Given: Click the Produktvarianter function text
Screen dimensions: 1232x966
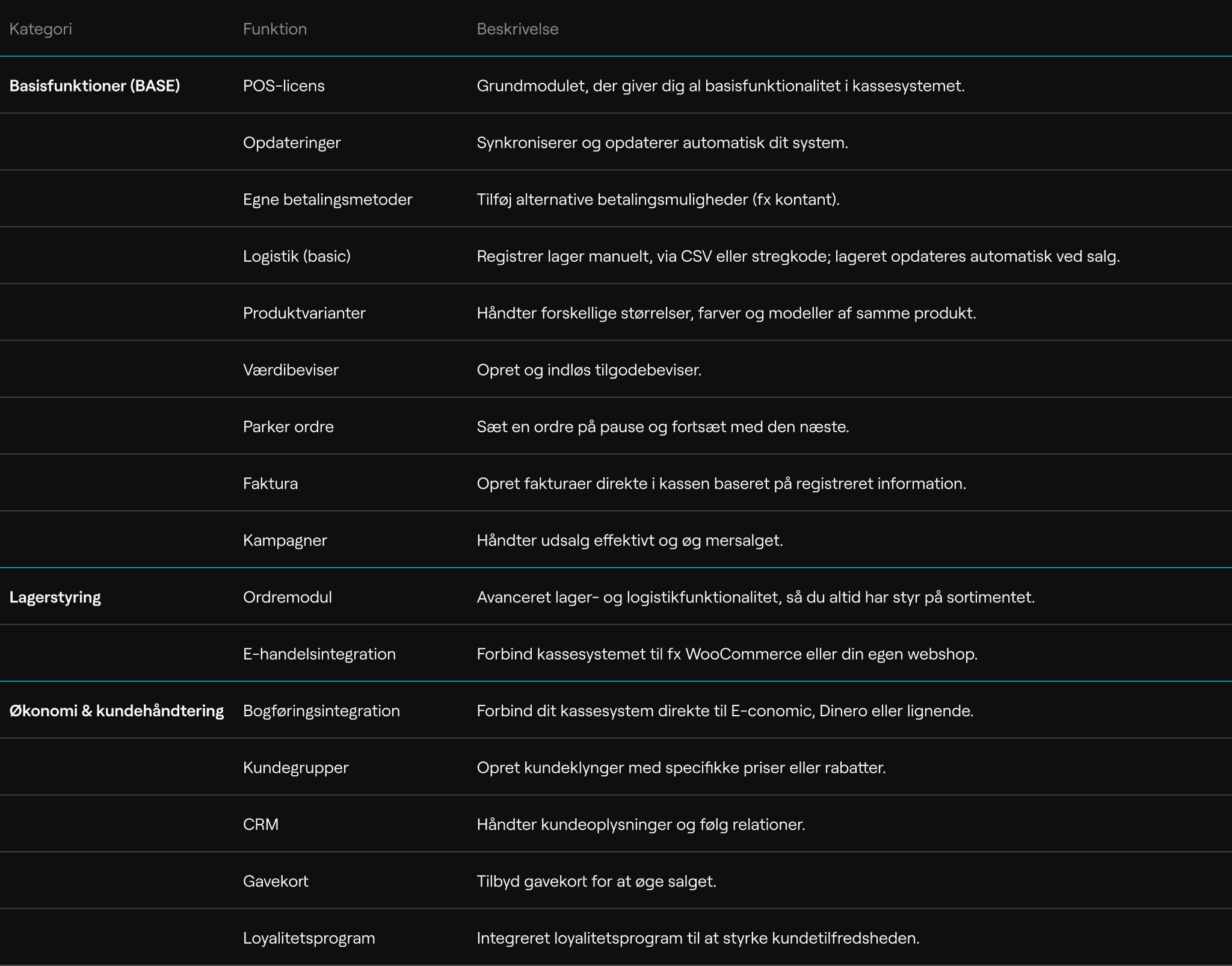Looking at the screenshot, I should coord(304,313).
